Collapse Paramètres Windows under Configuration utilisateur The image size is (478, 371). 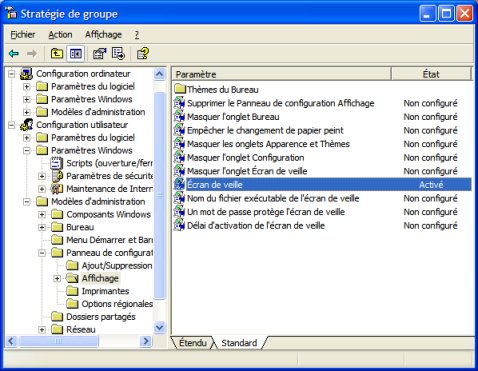pyautogui.click(x=27, y=151)
